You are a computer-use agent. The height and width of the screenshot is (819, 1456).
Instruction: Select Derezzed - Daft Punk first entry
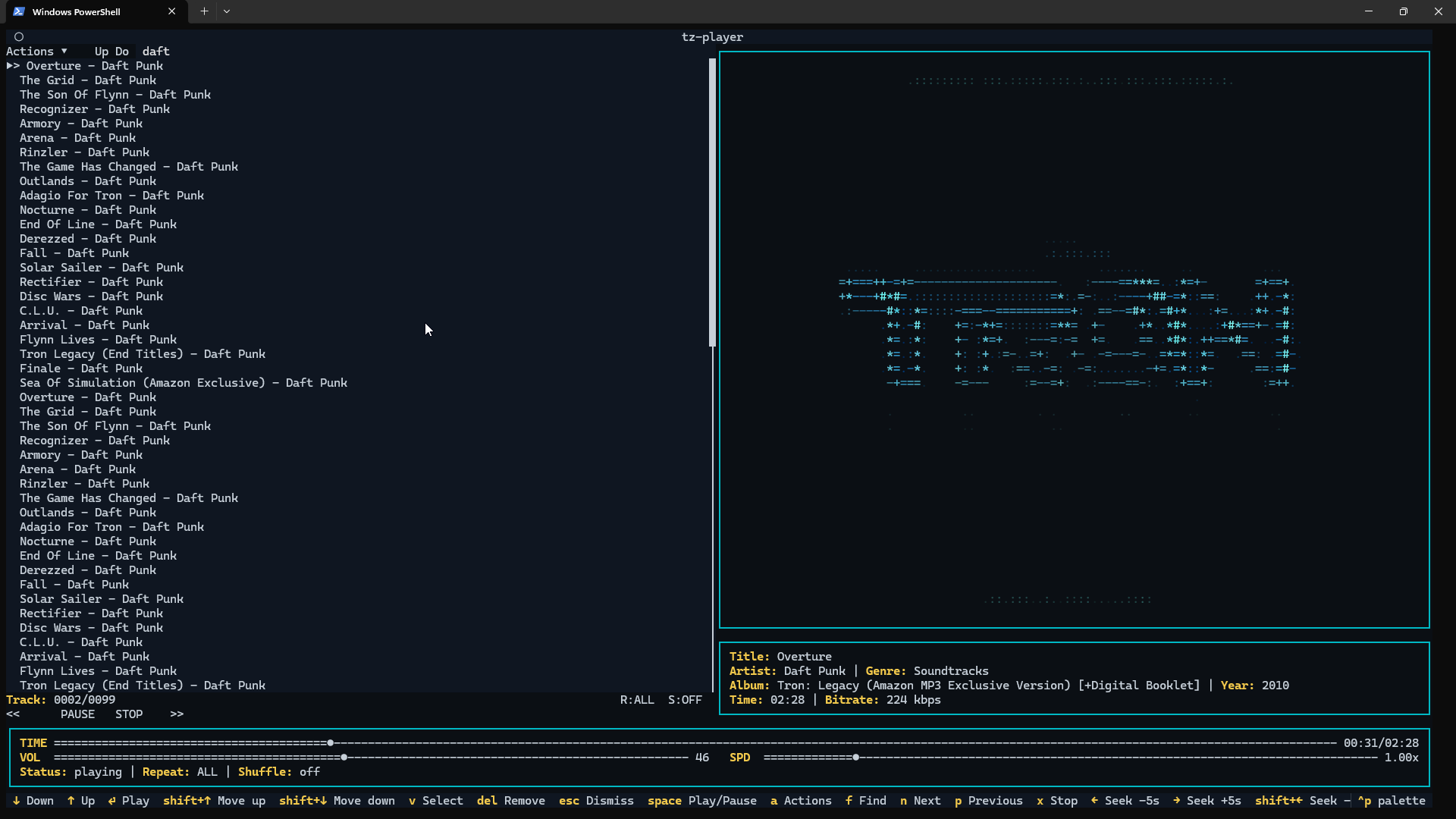click(x=87, y=239)
